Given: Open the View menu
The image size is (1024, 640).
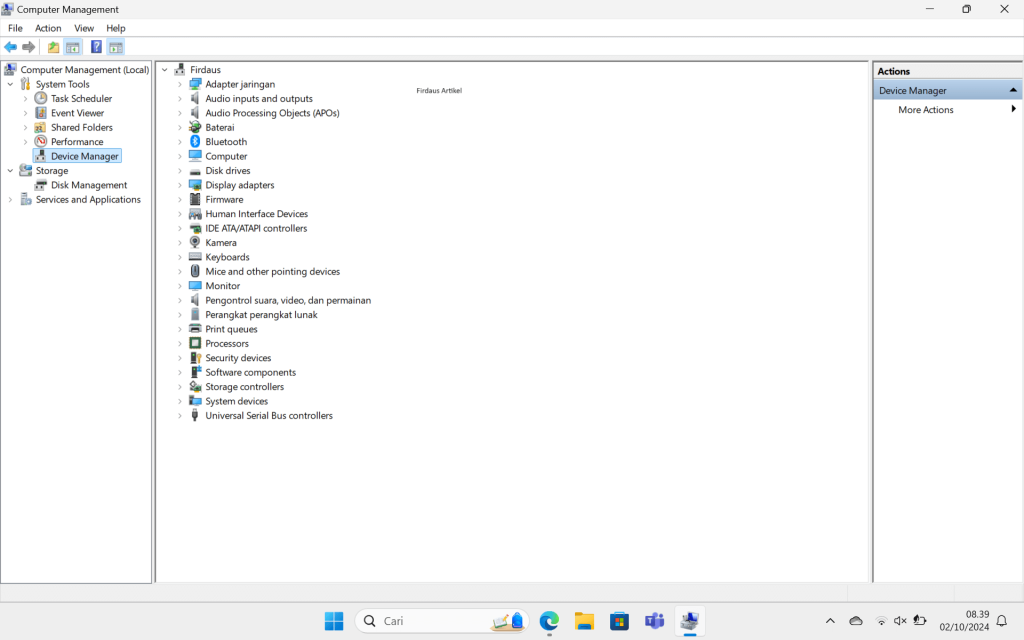Looking at the screenshot, I should 83,28.
